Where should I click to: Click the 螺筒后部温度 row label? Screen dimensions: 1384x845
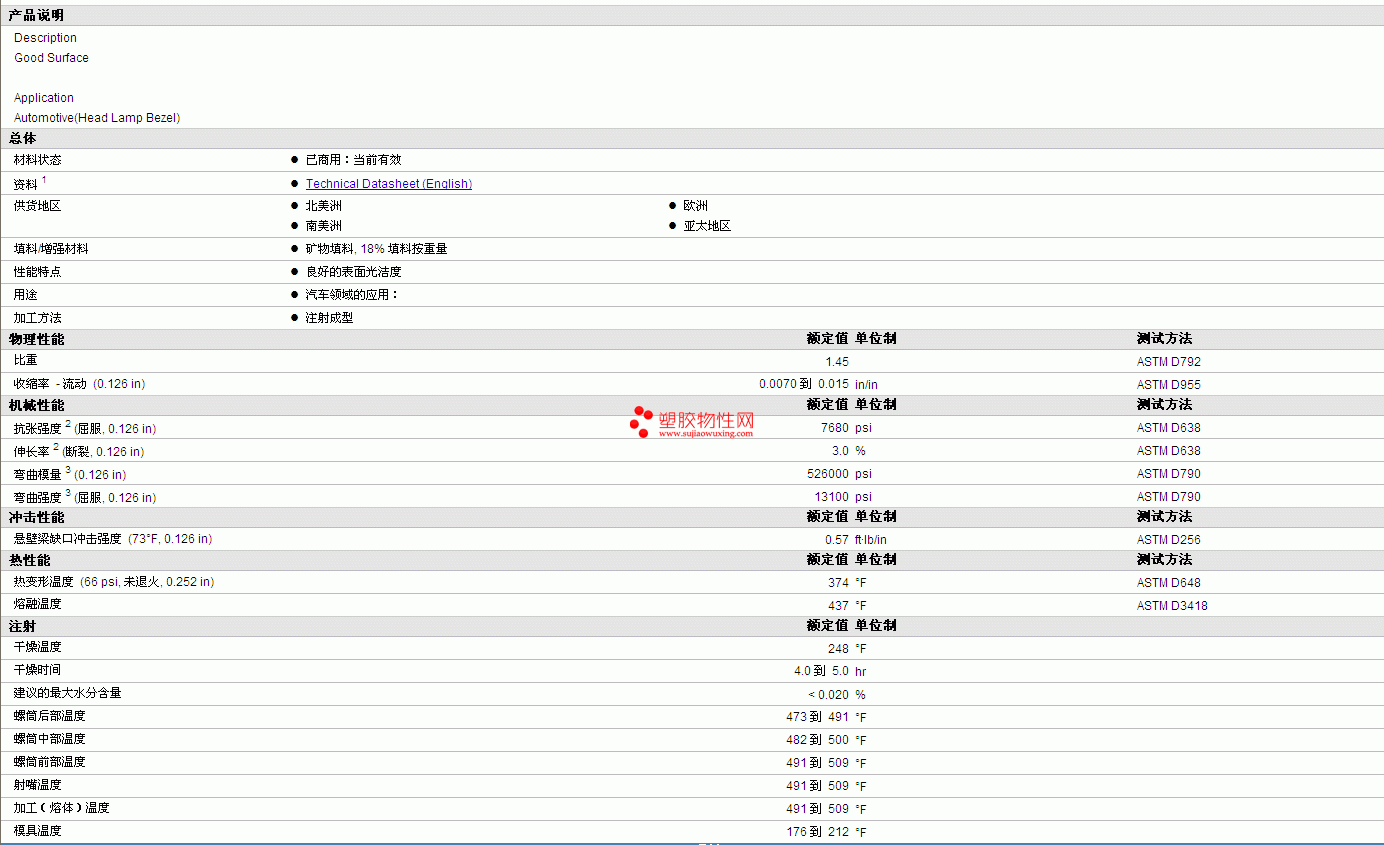pos(50,716)
